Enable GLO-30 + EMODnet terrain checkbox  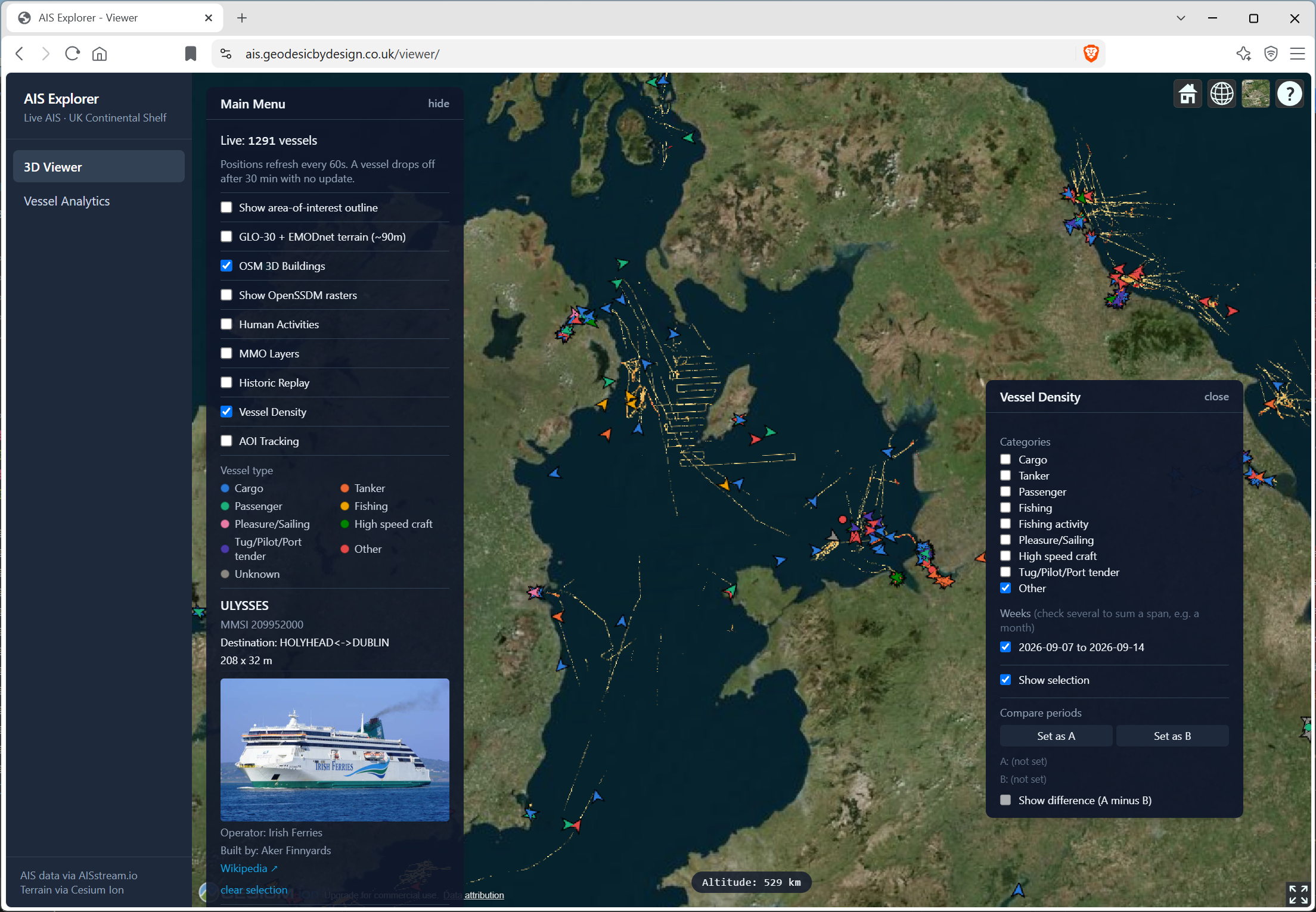coord(226,236)
